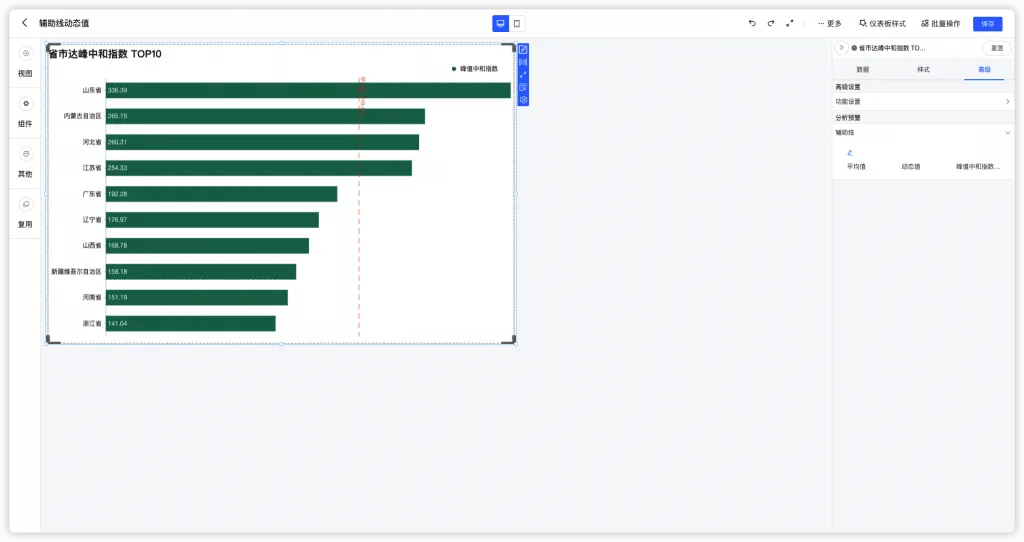Open the chart's floating settings gear icon
Screen dimensions: 1024x542
[x=523, y=100]
